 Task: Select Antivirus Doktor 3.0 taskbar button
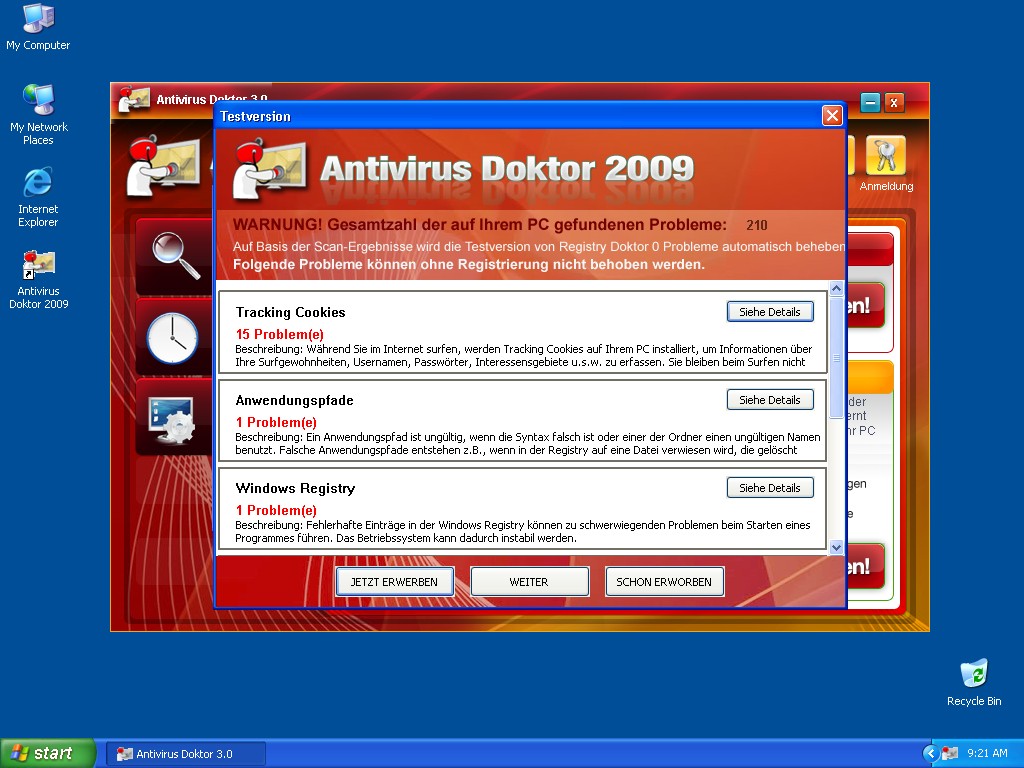[186, 754]
